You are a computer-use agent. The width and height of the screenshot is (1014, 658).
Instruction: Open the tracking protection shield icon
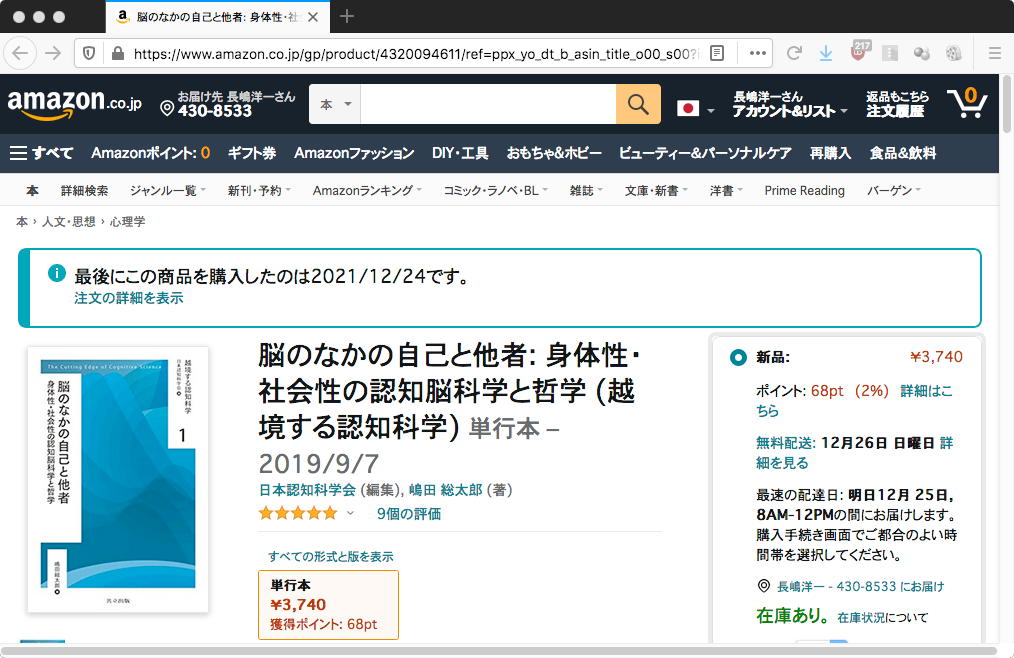[89, 53]
